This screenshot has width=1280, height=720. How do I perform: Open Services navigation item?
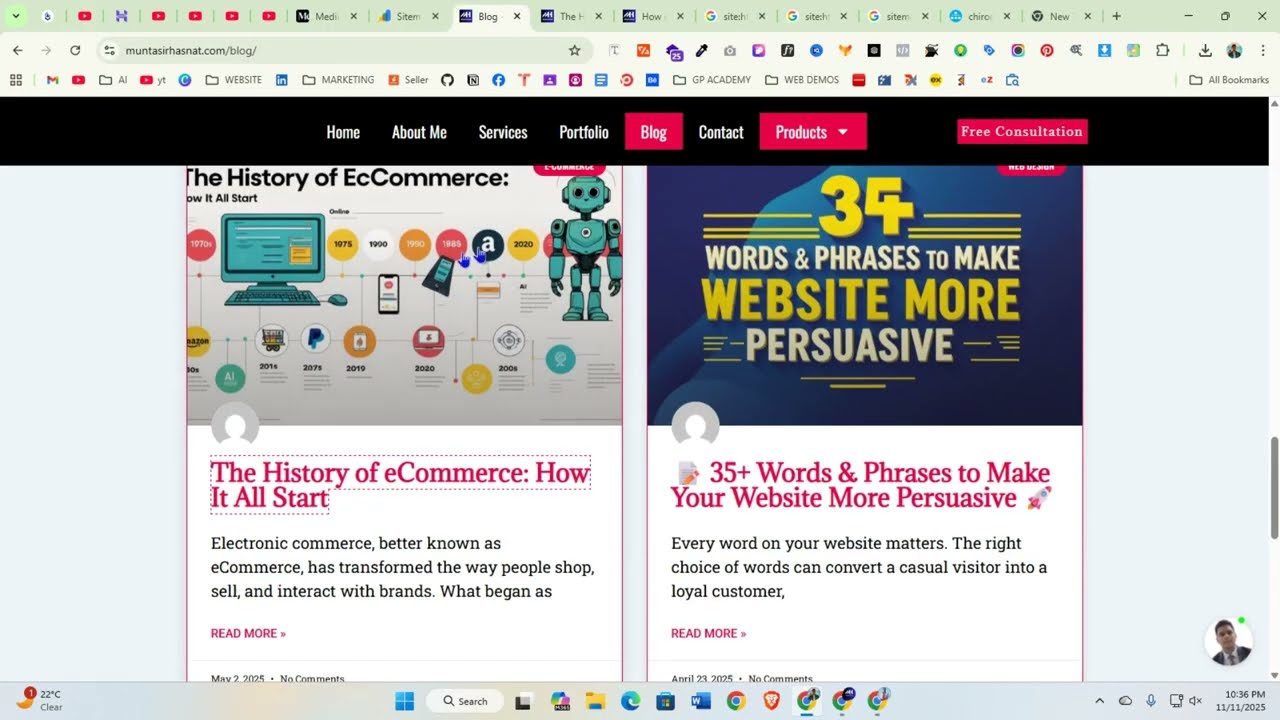[503, 132]
